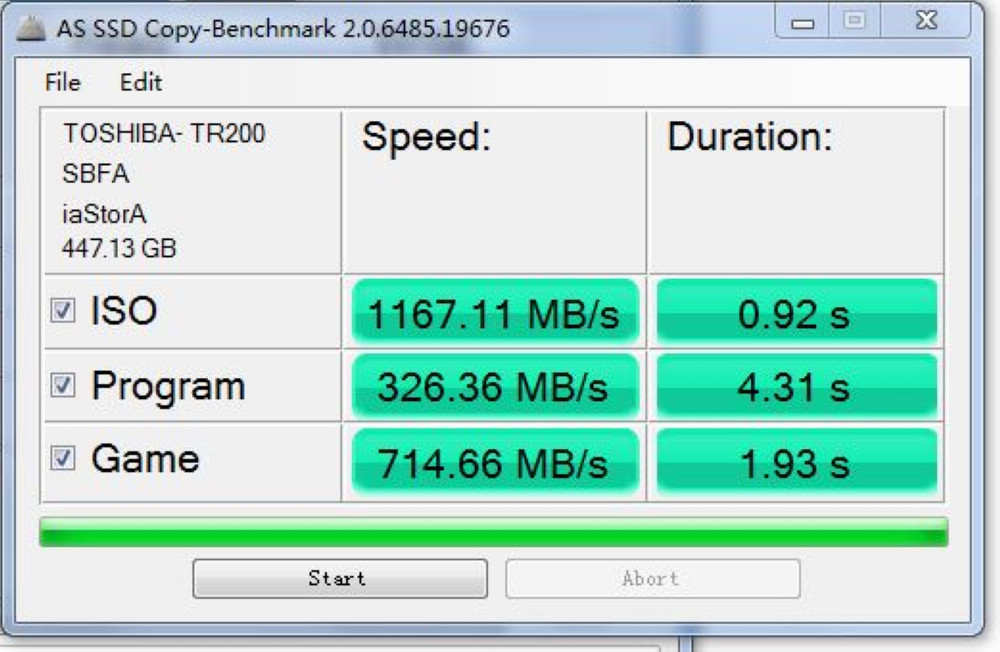Click the AS SSD app icon in title bar
The height and width of the screenshot is (652, 1000).
[x=30, y=29]
